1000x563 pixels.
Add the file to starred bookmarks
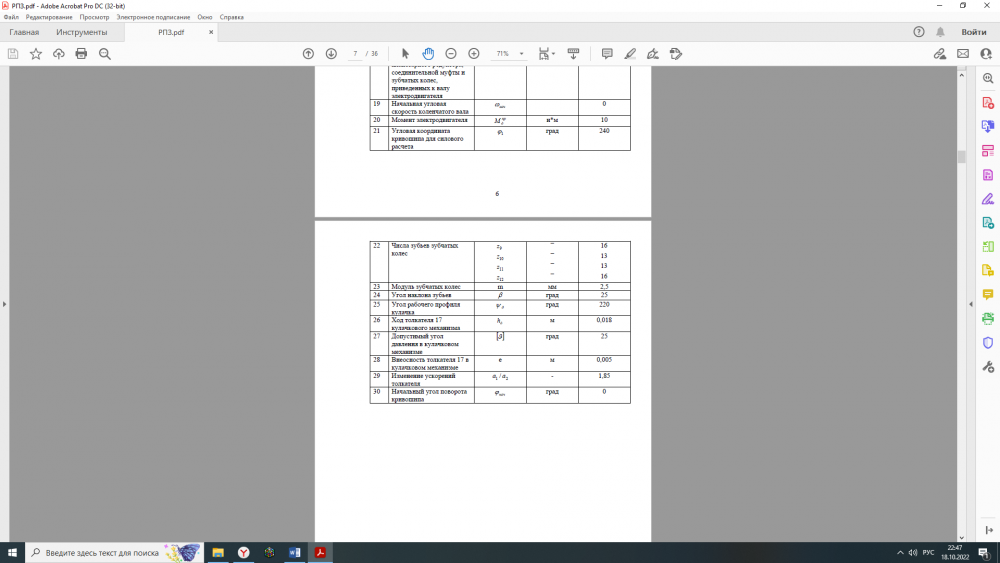36,54
